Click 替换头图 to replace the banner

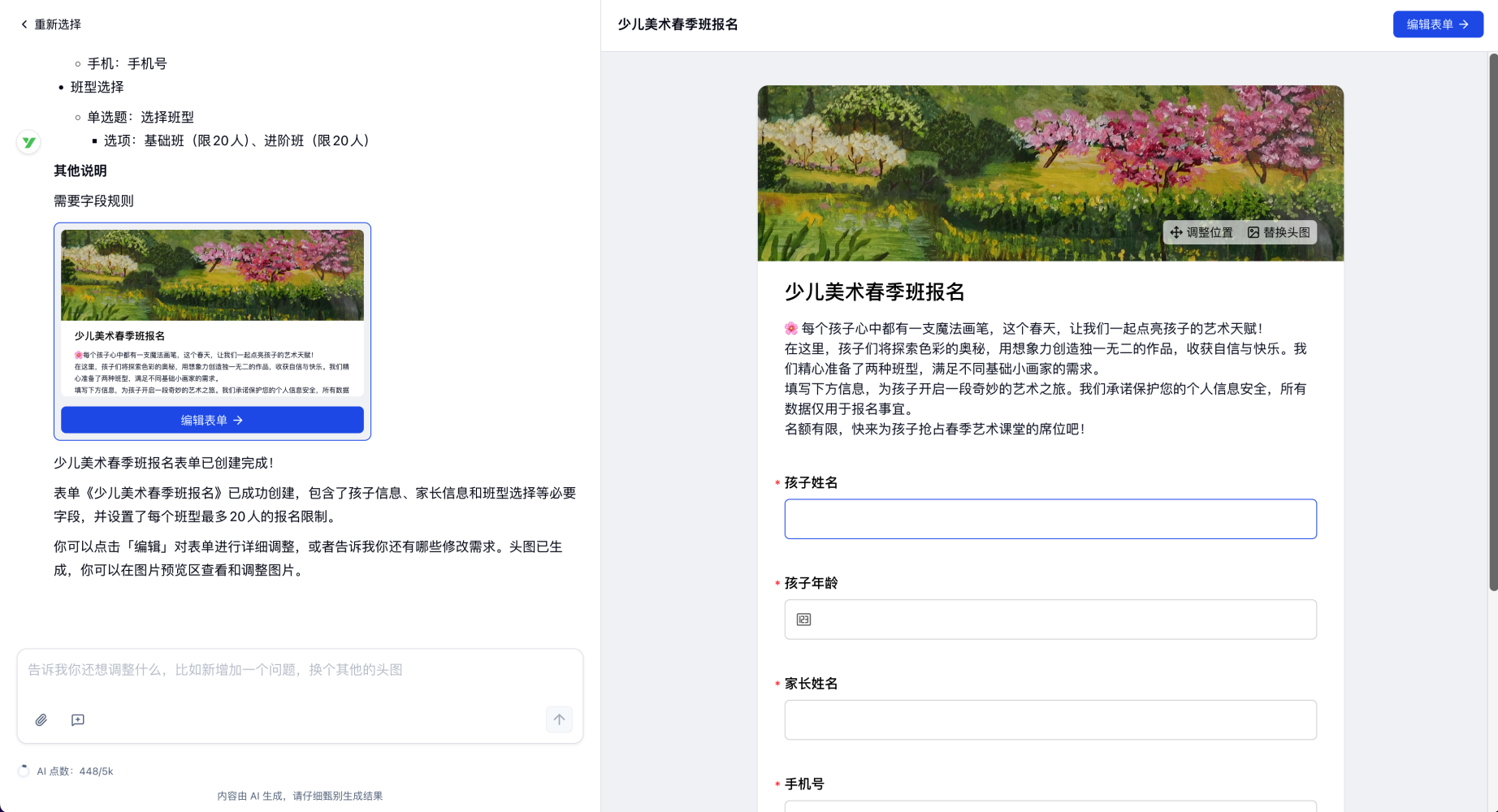click(x=1279, y=232)
